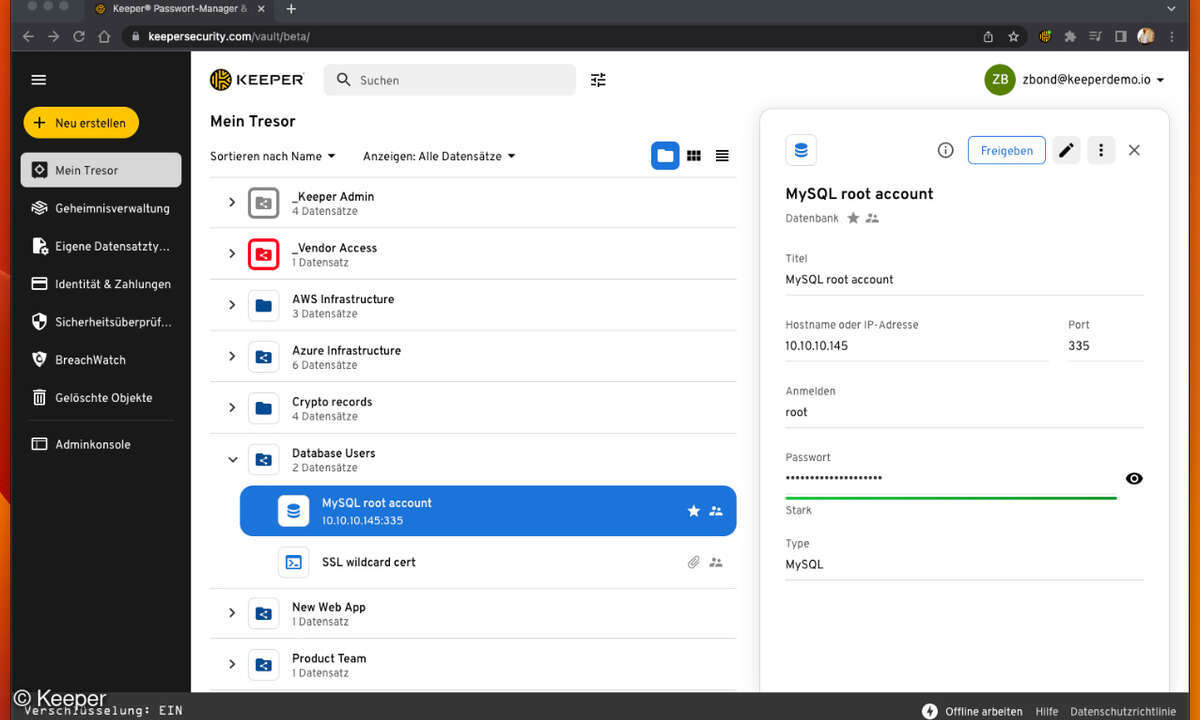
Task: Select the SSL wildcard cert record
Action: tap(488, 562)
